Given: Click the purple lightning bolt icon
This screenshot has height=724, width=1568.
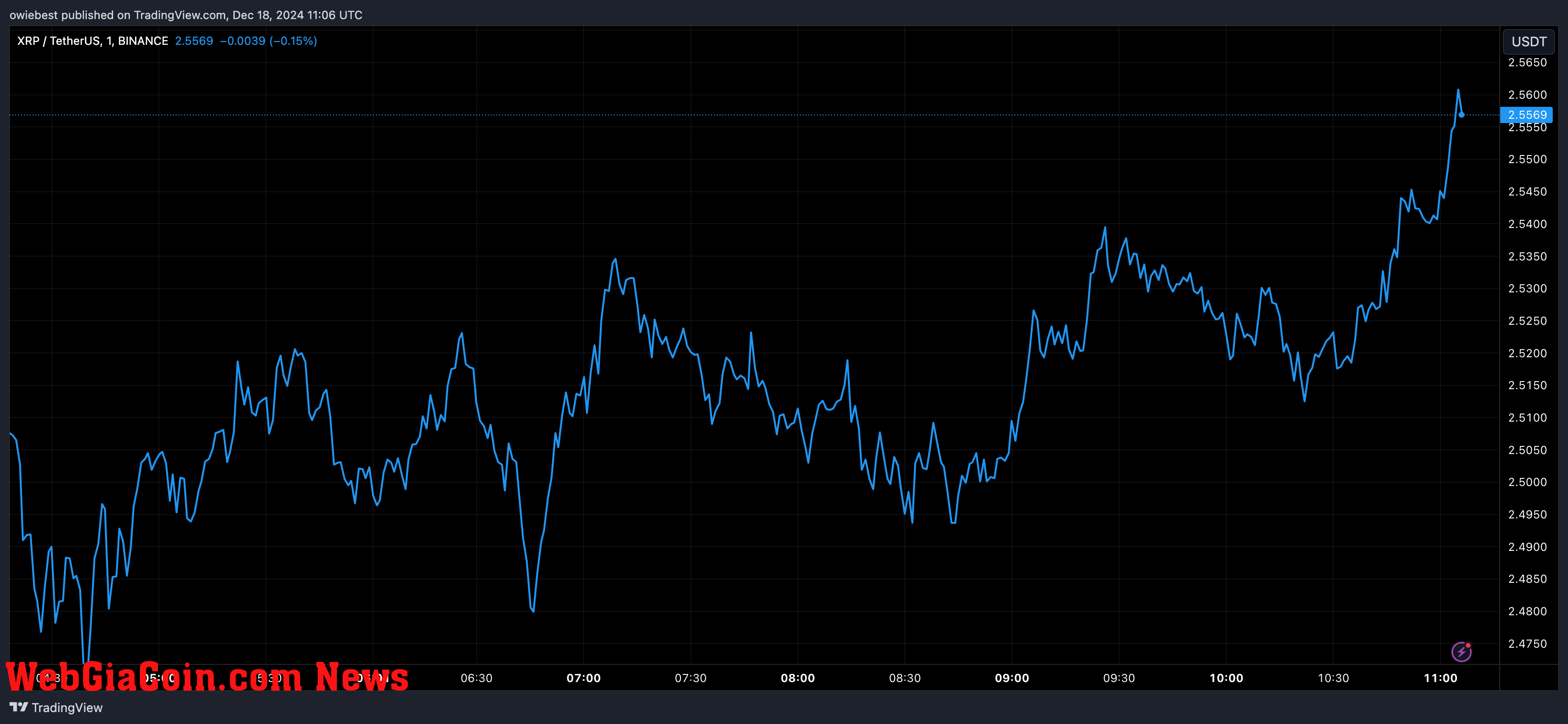Looking at the screenshot, I should (x=1462, y=652).
